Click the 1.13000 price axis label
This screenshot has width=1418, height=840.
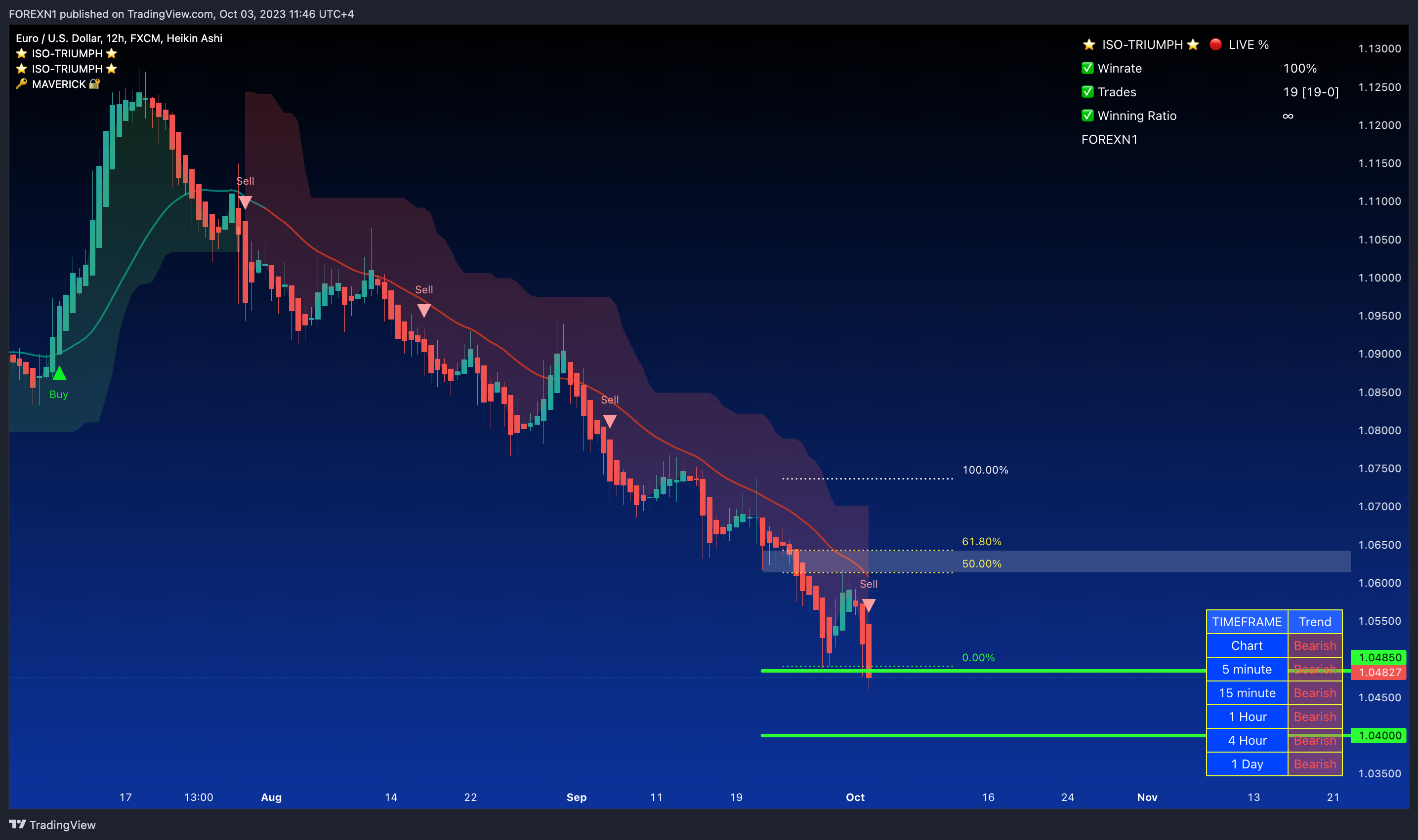tap(1379, 49)
